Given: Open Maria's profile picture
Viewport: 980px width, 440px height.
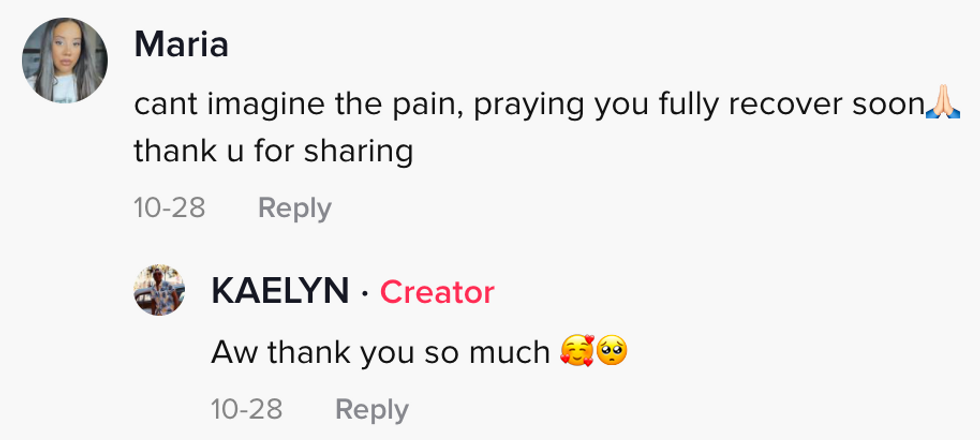Looking at the screenshot, I should (66, 62).
